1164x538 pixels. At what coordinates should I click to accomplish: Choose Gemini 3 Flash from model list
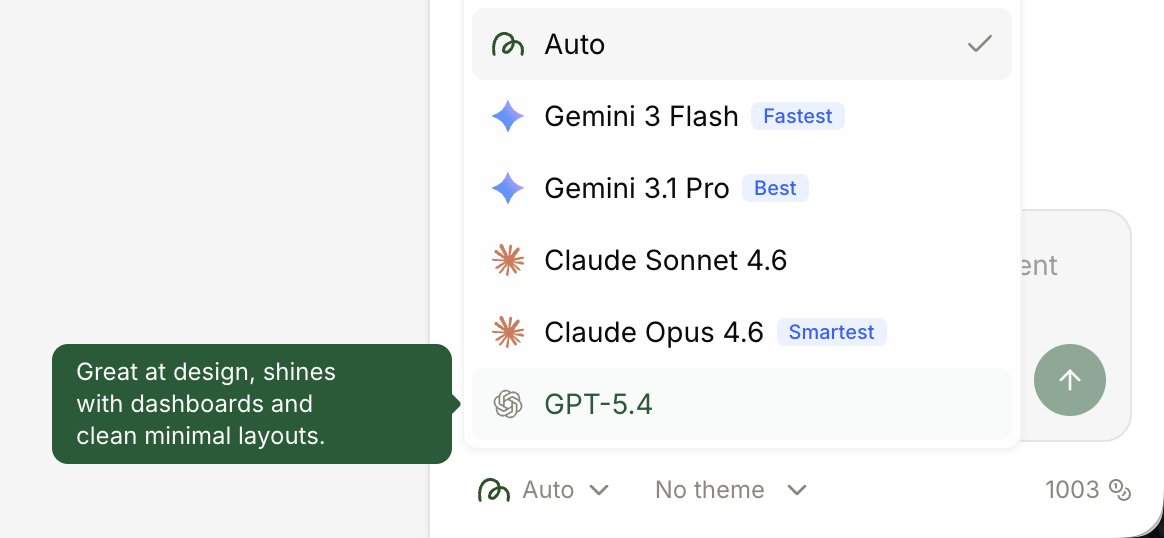(742, 117)
